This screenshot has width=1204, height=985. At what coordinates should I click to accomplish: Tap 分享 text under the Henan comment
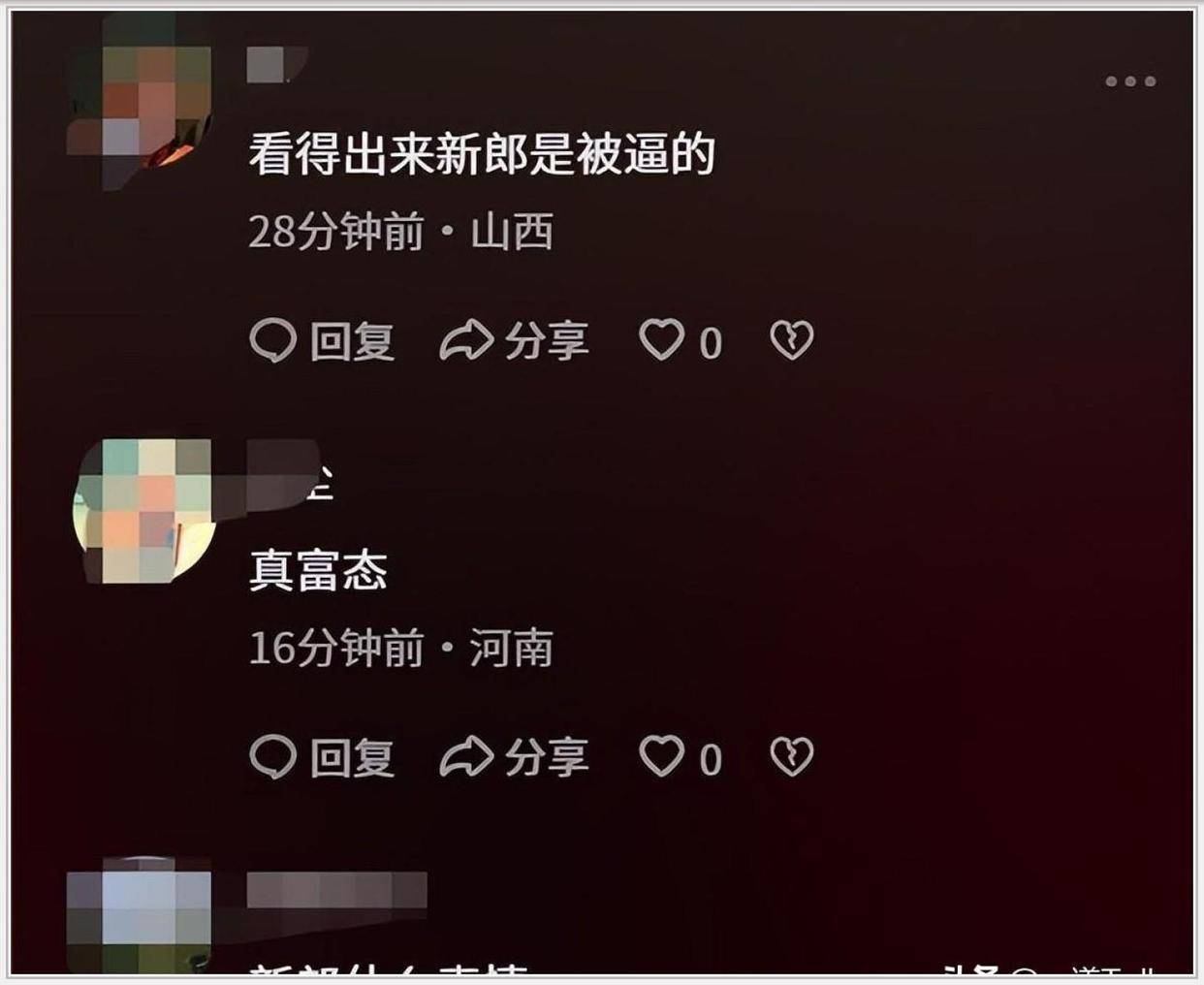click(546, 757)
